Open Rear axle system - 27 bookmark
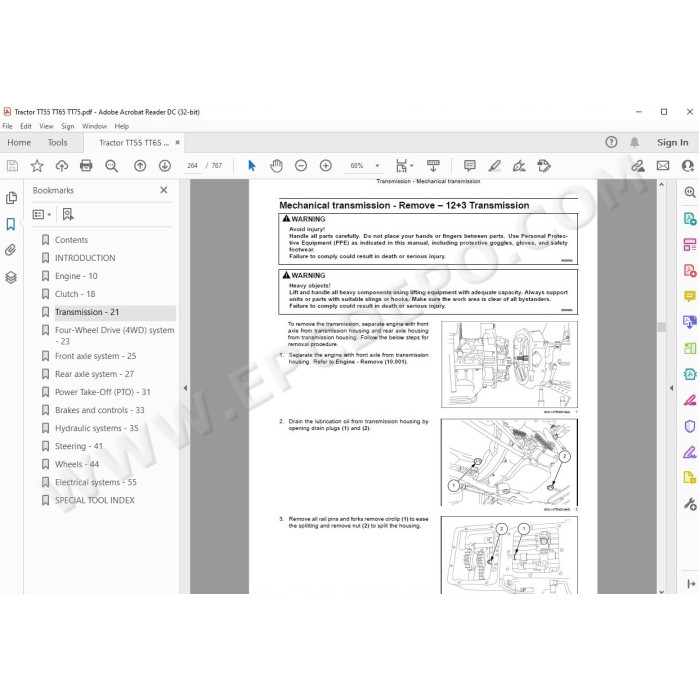This screenshot has width=700, height=700. click(94, 374)
